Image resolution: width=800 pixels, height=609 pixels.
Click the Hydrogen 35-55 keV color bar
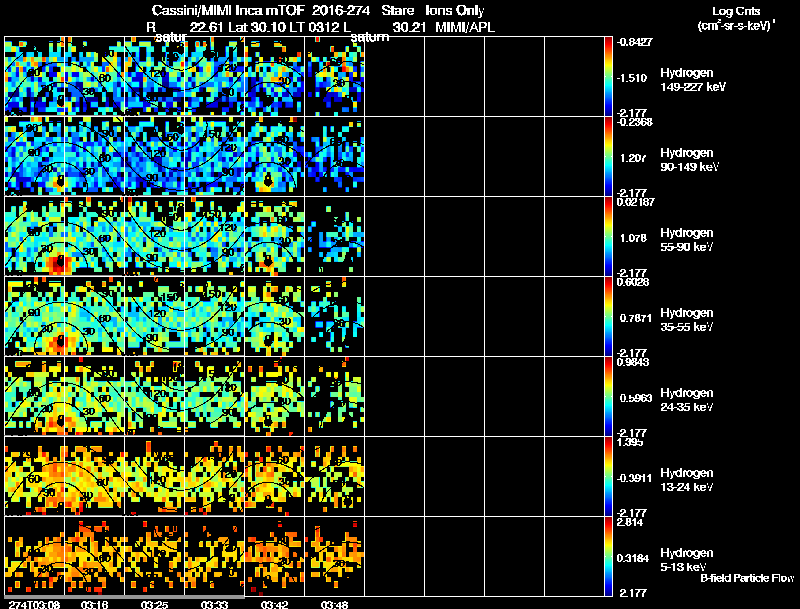[x=608, y=316]
